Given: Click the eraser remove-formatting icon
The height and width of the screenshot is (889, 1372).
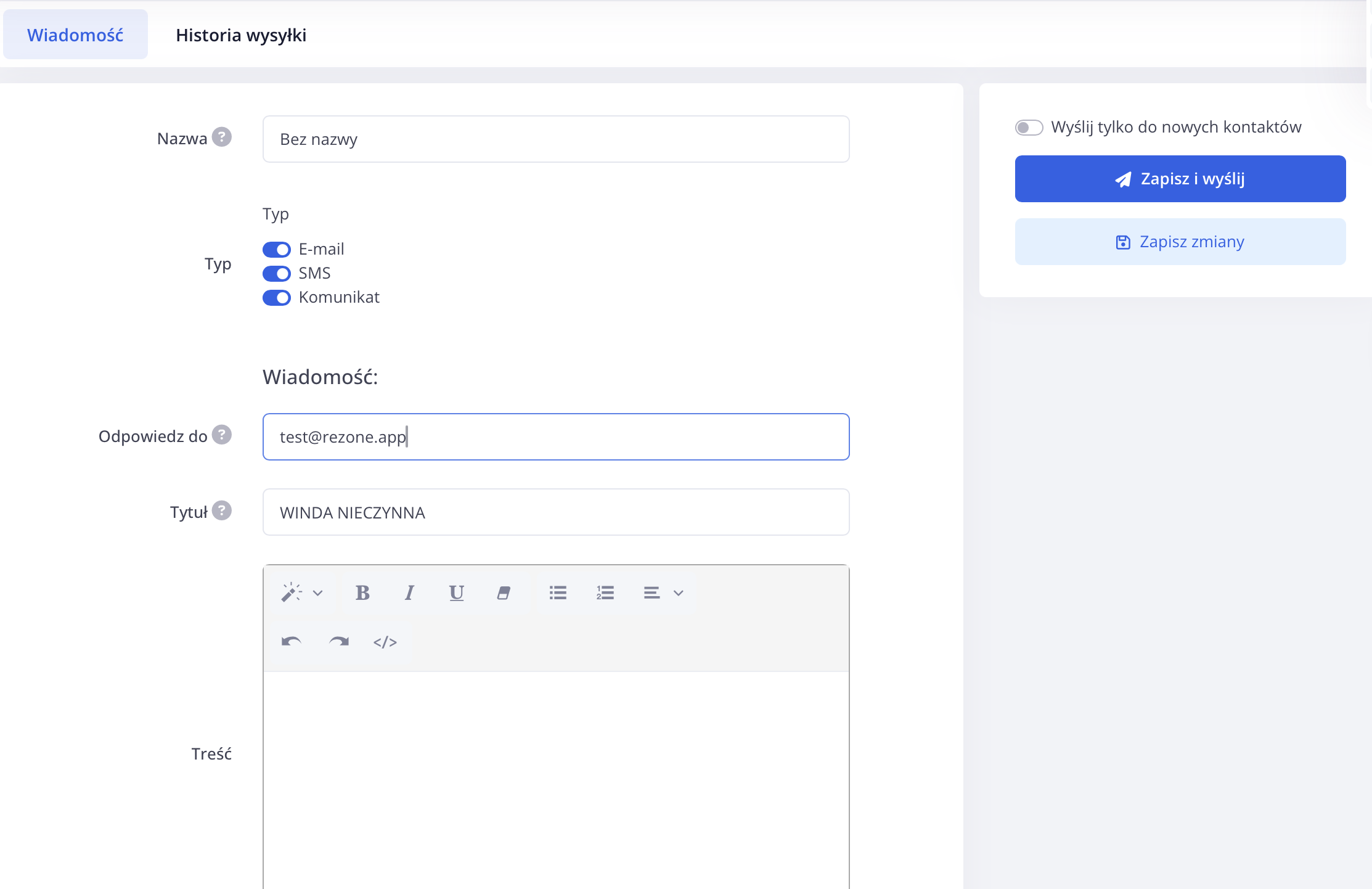Looking at the screenshot, I should pos(504,592).
